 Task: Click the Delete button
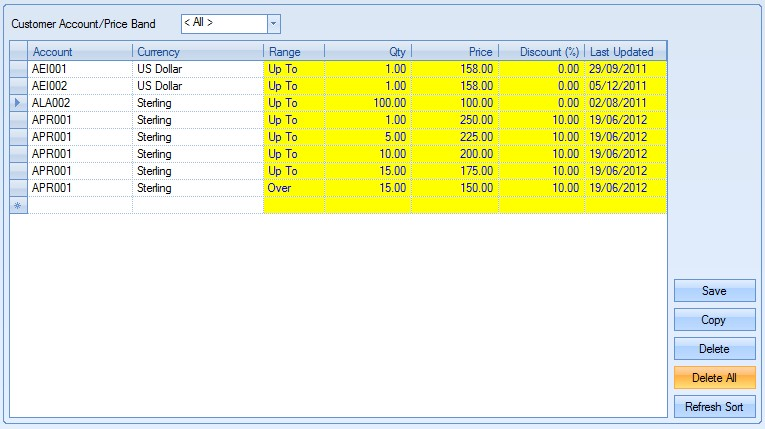[x=713, y=349]
